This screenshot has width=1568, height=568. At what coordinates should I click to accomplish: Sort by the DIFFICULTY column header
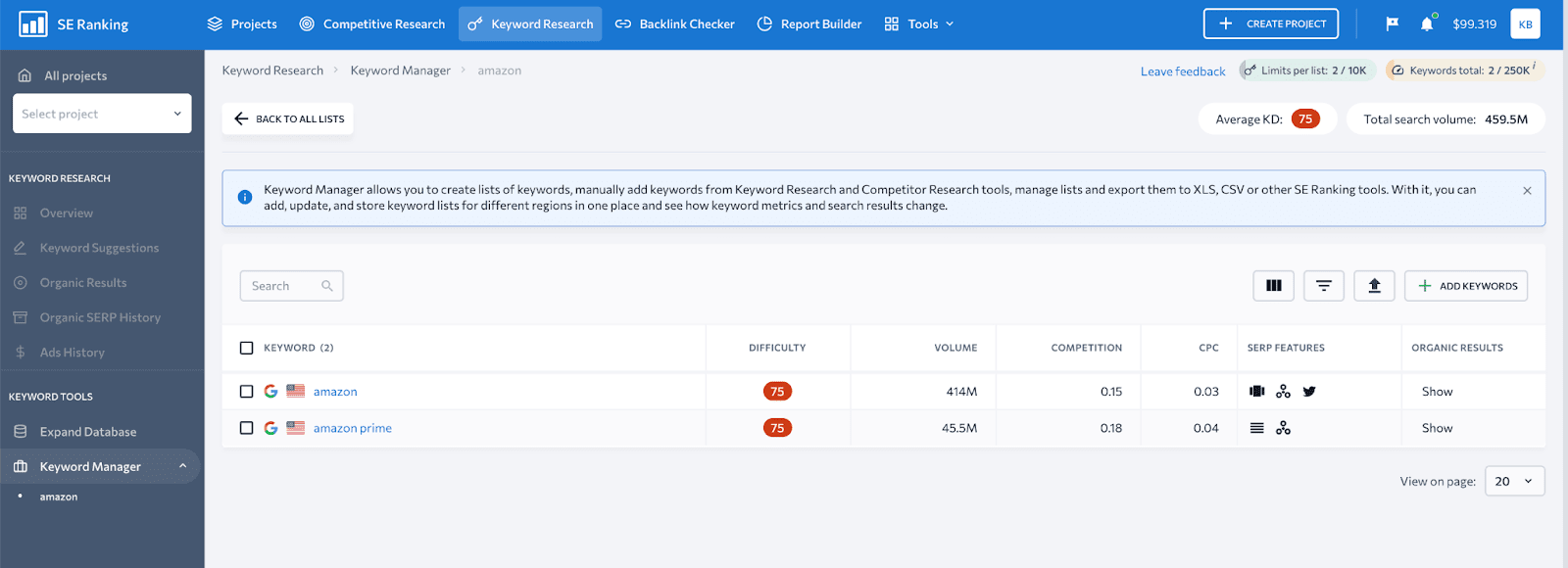[777, 348]
